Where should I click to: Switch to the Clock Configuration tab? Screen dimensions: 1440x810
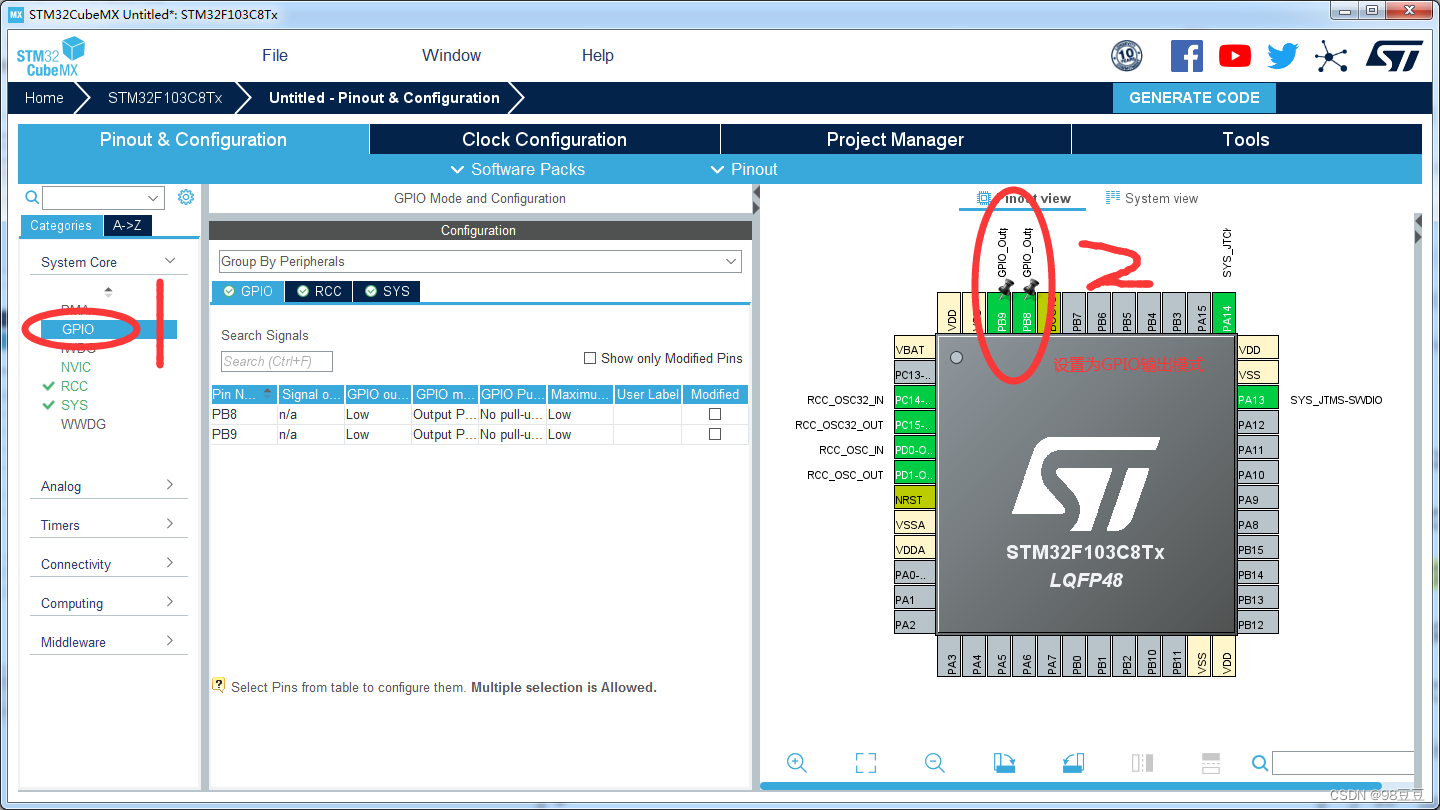click(544, 138)
